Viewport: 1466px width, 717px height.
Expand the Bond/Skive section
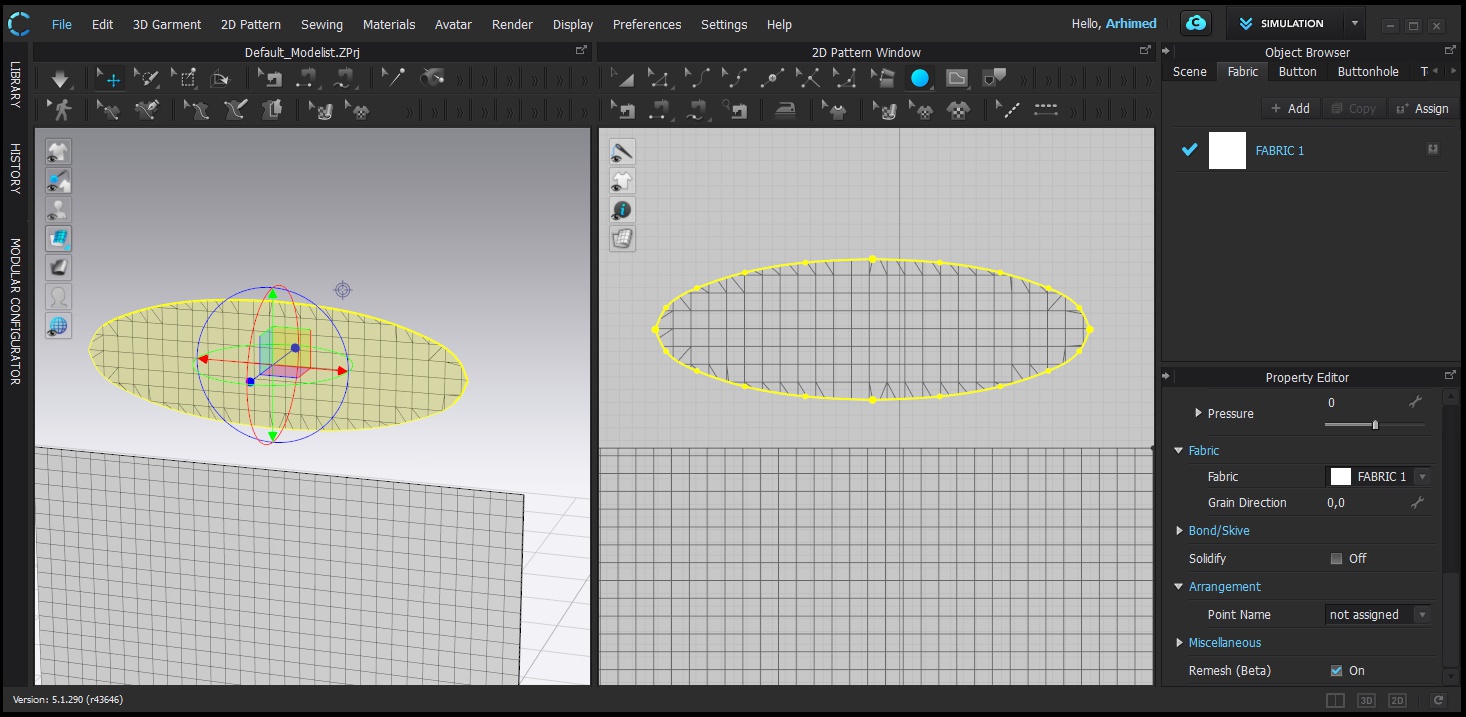click(x=1181, y=531)
